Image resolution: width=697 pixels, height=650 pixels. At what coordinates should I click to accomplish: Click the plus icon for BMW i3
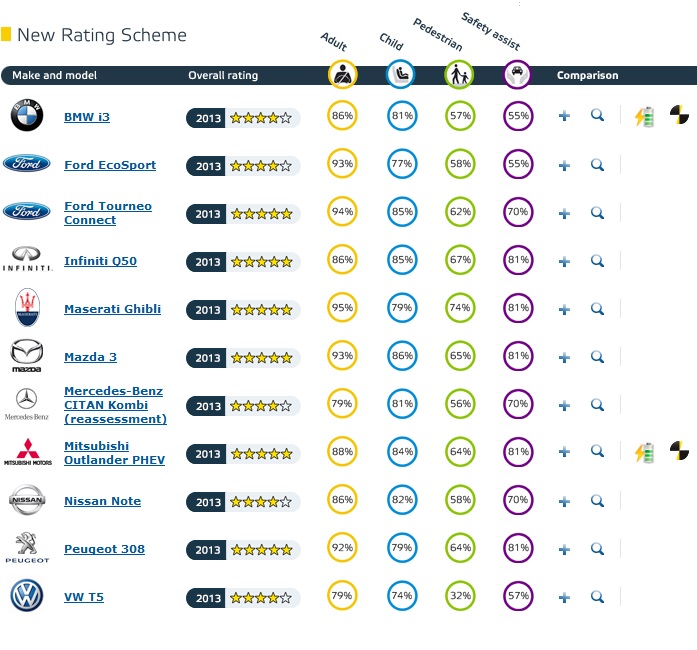pos(564,116)
